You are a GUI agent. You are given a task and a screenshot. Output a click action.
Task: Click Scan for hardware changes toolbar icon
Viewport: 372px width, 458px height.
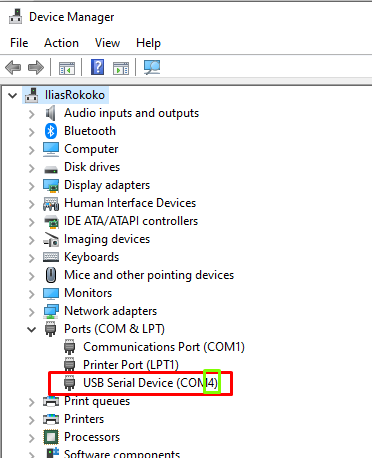coord(152,67)
